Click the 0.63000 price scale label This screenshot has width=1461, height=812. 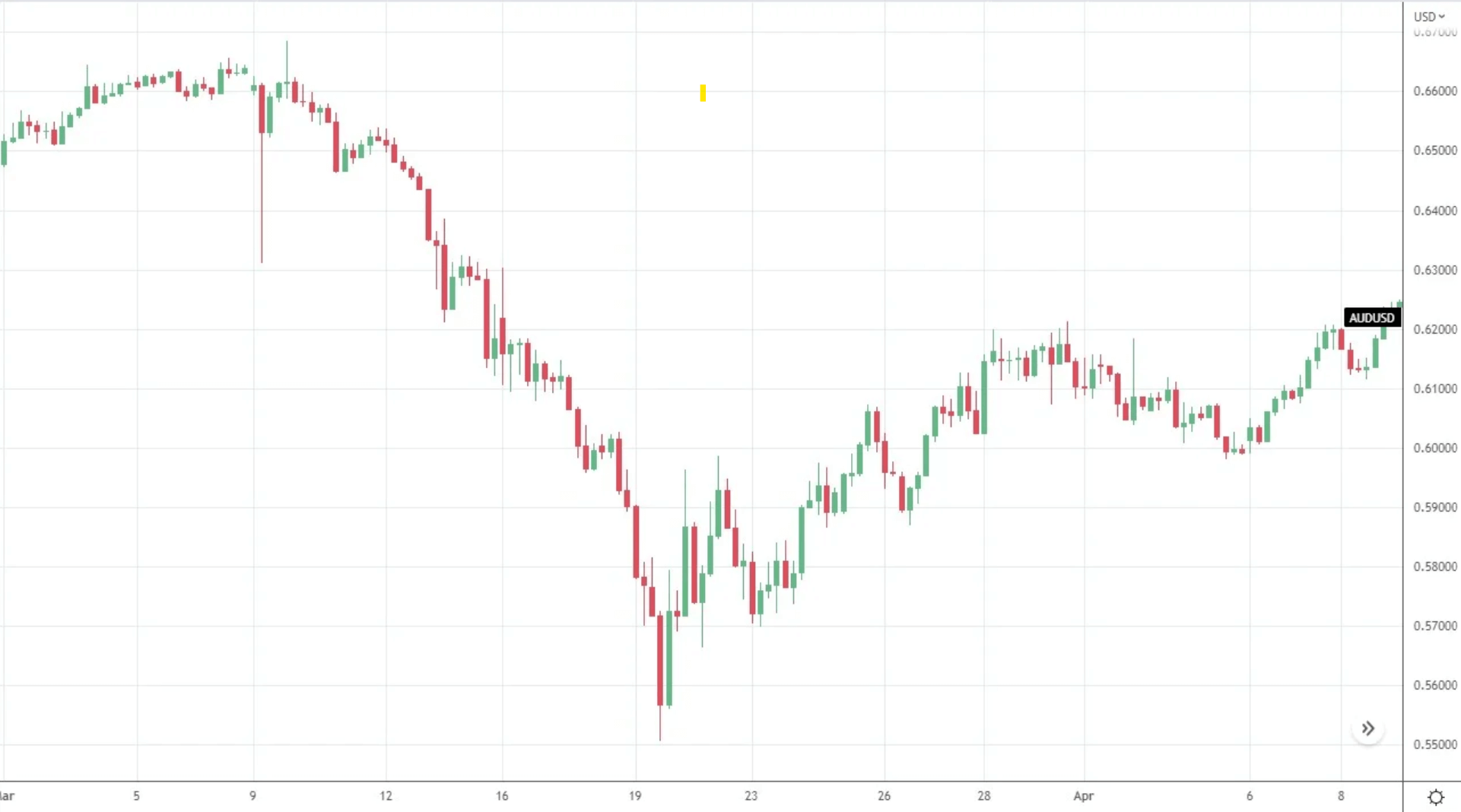click(1435, 270)
